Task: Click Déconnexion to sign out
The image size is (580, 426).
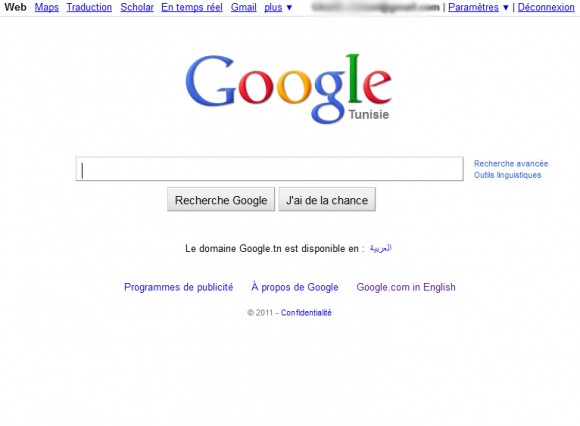Action: [546, 7]
